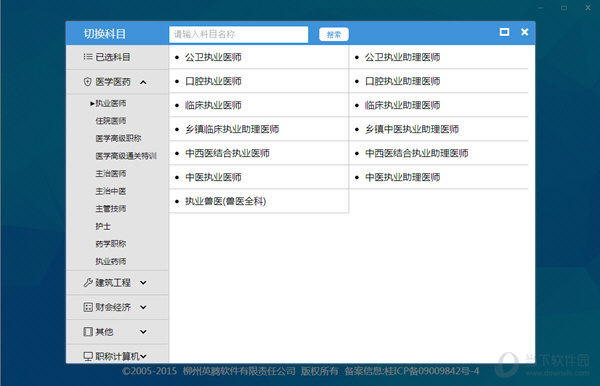This screenshot has height=386, width=600.
Task: Click the 搜索 search button
Action: [x=334, y=34]
